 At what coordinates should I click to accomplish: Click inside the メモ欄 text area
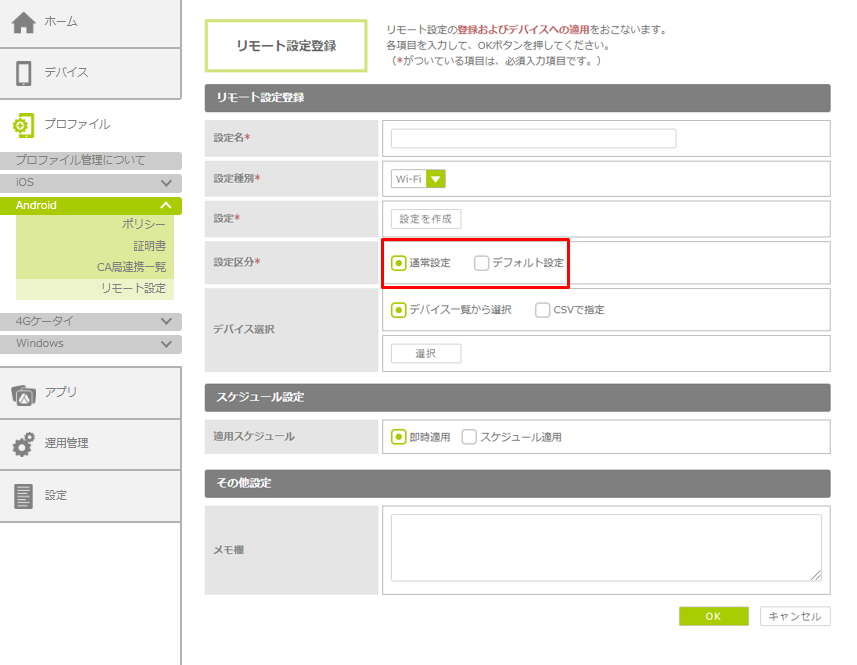[605, 547]
